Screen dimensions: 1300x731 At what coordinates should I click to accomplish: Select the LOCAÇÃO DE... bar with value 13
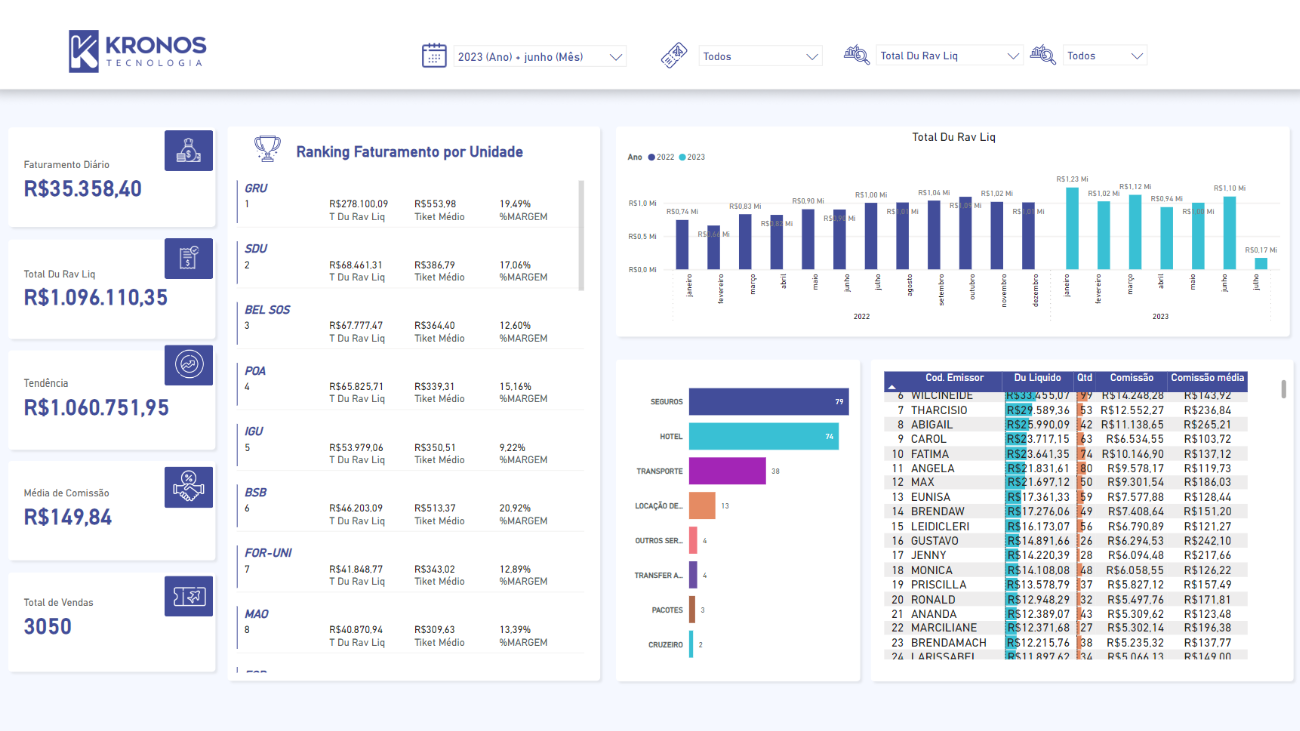coord(702,505)
